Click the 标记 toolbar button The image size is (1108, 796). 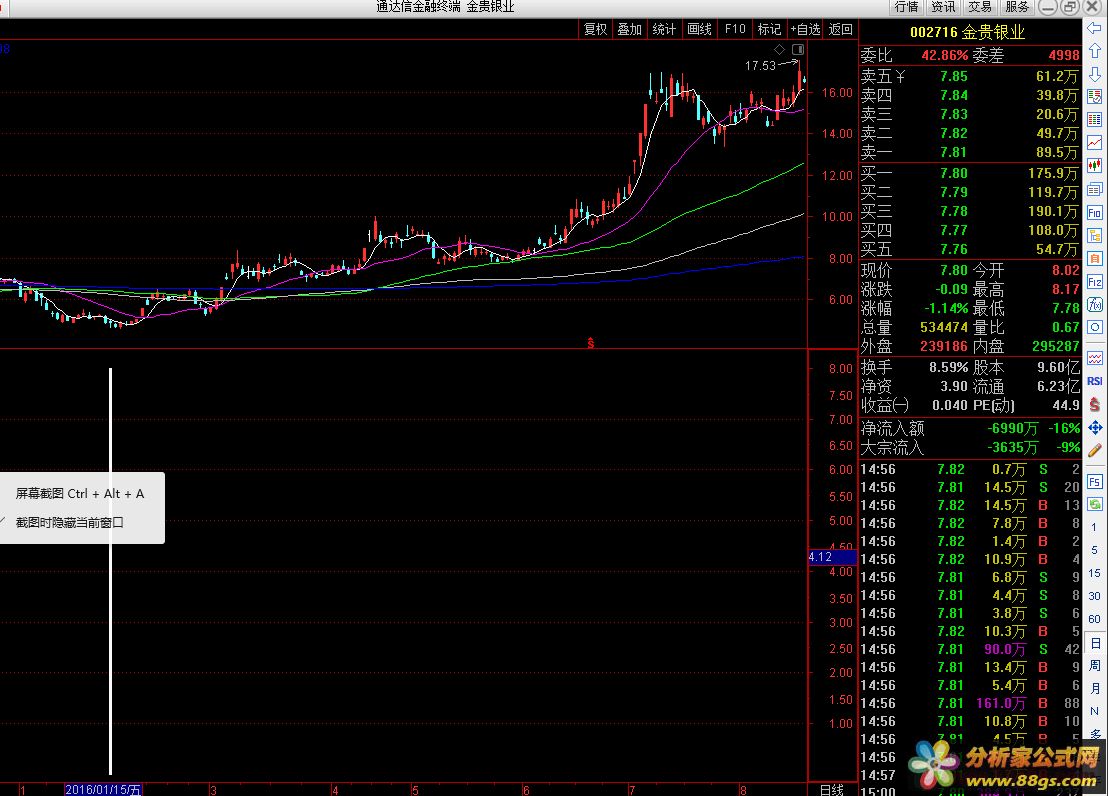(769, 29)
